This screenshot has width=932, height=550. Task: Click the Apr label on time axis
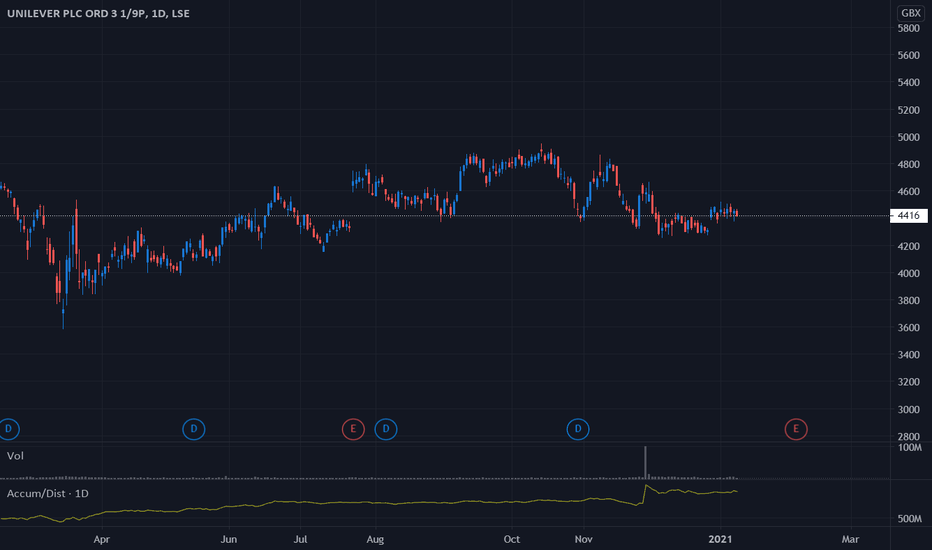pyautogui.click(x=102, y=539)
